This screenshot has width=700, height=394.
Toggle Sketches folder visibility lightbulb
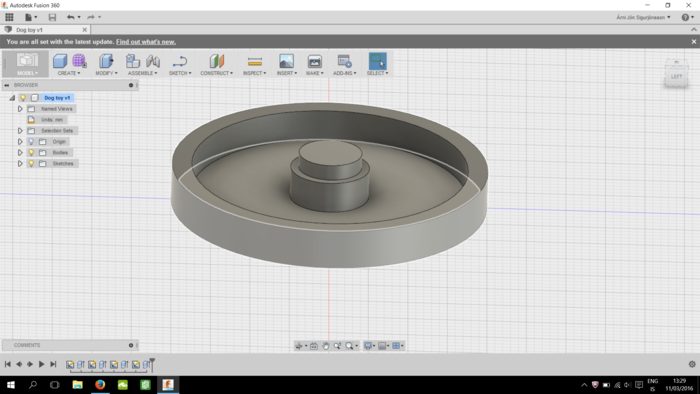pos(31,164)
